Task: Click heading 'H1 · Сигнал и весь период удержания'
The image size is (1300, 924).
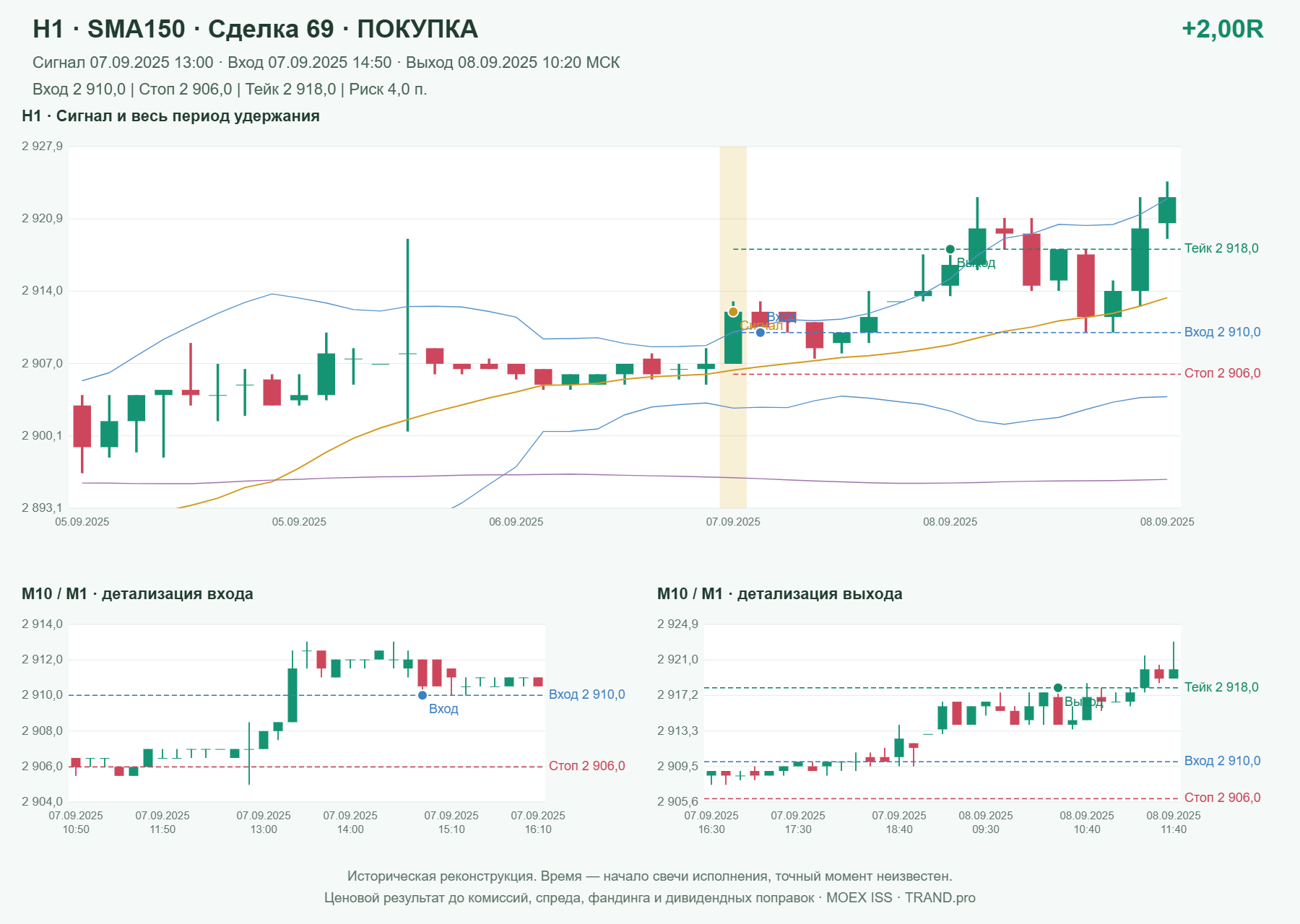Action: [170, 116]
